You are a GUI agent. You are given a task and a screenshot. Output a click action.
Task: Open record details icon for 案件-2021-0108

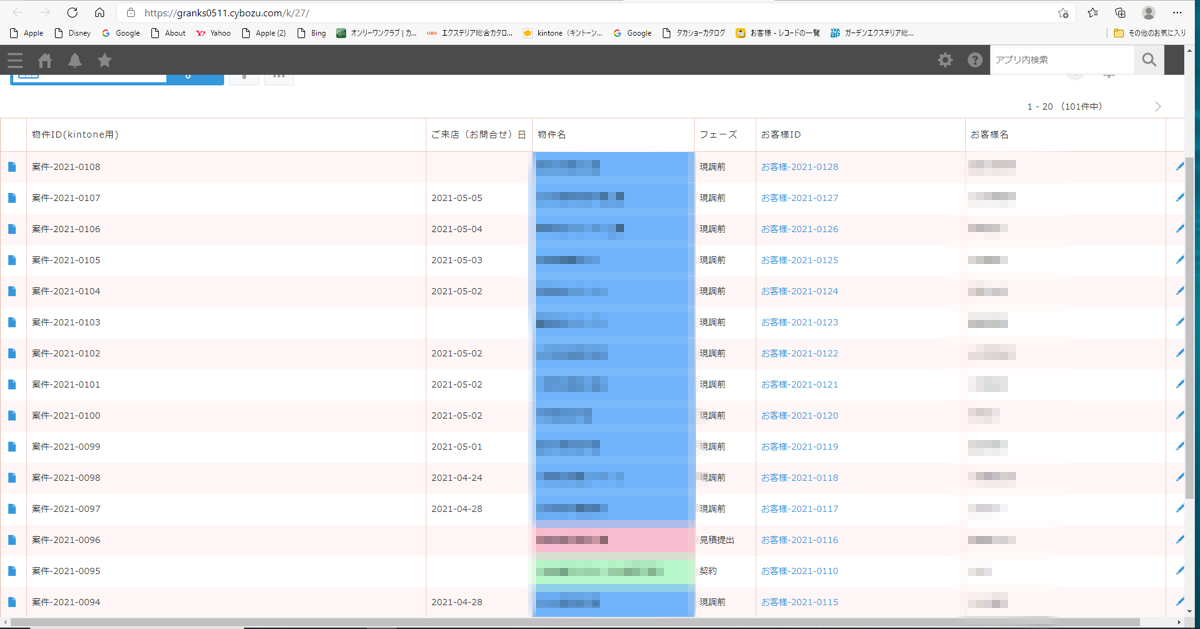click(12, 167)
